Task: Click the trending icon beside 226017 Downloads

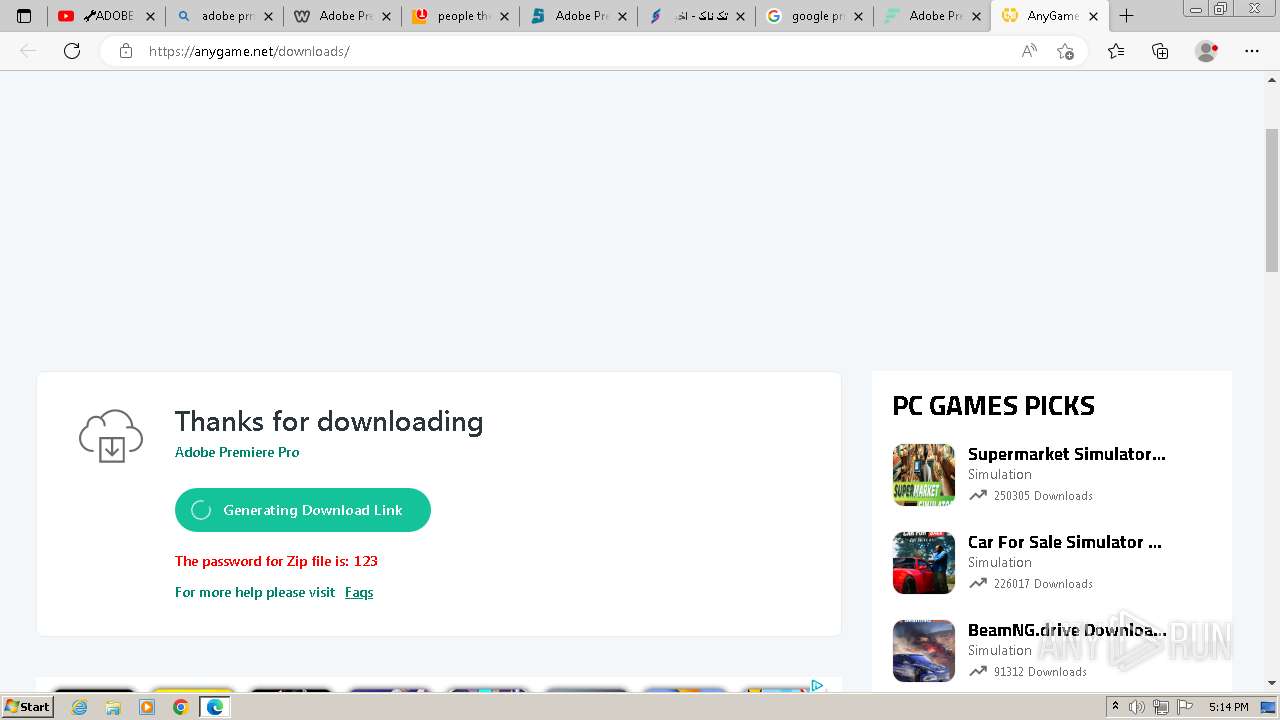Action: coord(977,584)
